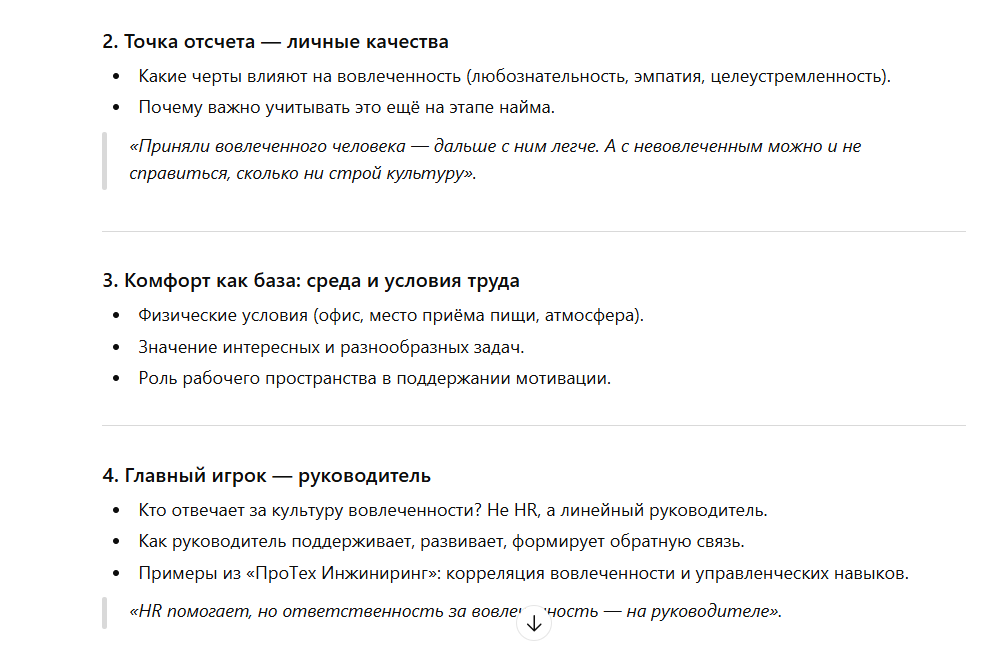
Task: Click the bullet "Как руководитель поддерживает, развивает"
Action: pyautogui.click(x=441, y=541)
